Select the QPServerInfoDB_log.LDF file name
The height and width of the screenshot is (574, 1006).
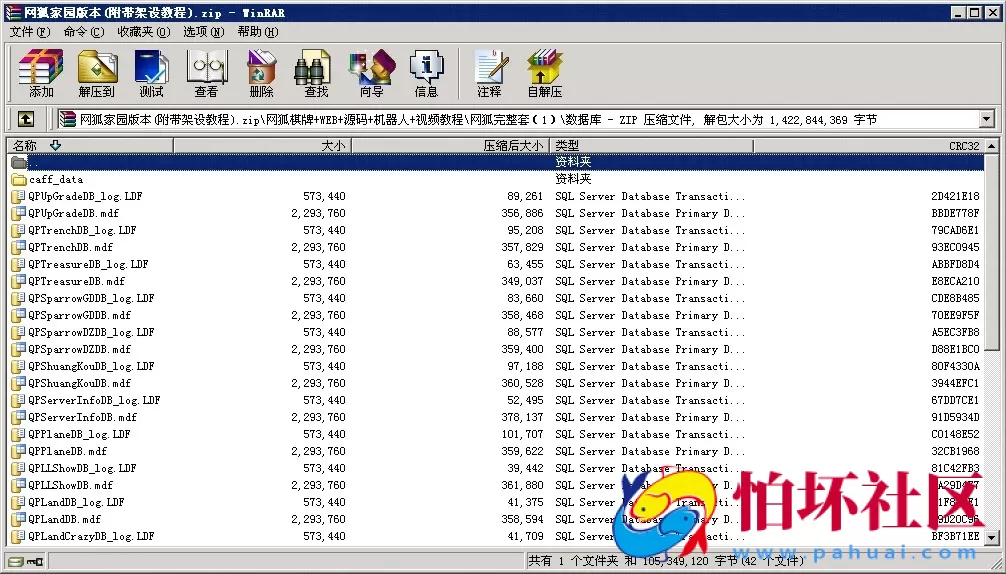pos(94,400)
